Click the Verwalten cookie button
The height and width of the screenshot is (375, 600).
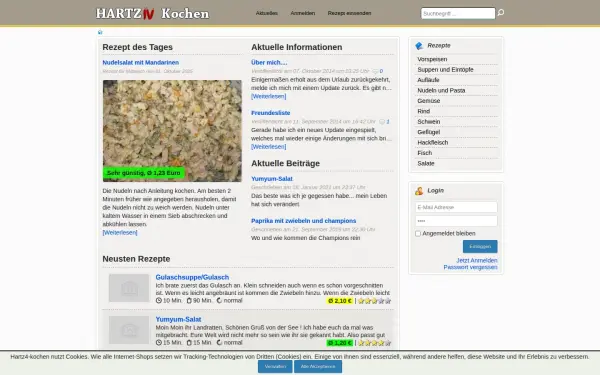pos(275,367)
